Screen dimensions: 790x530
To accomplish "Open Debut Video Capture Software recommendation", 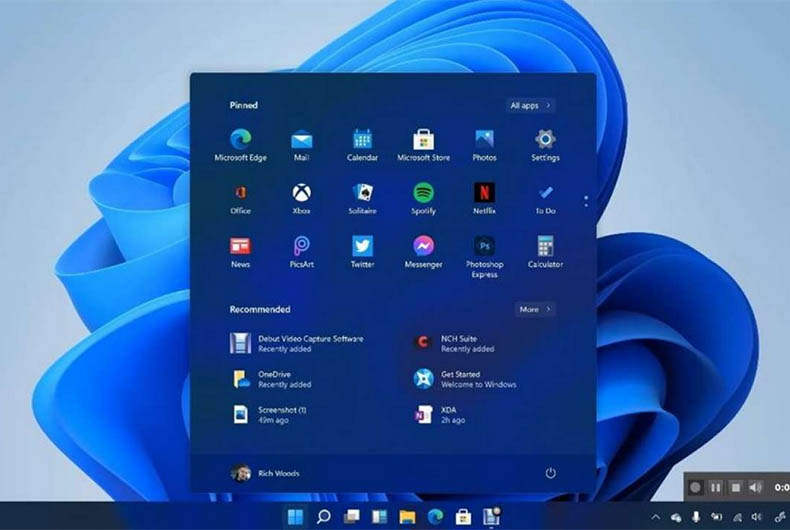I will [x=297, y=344].
